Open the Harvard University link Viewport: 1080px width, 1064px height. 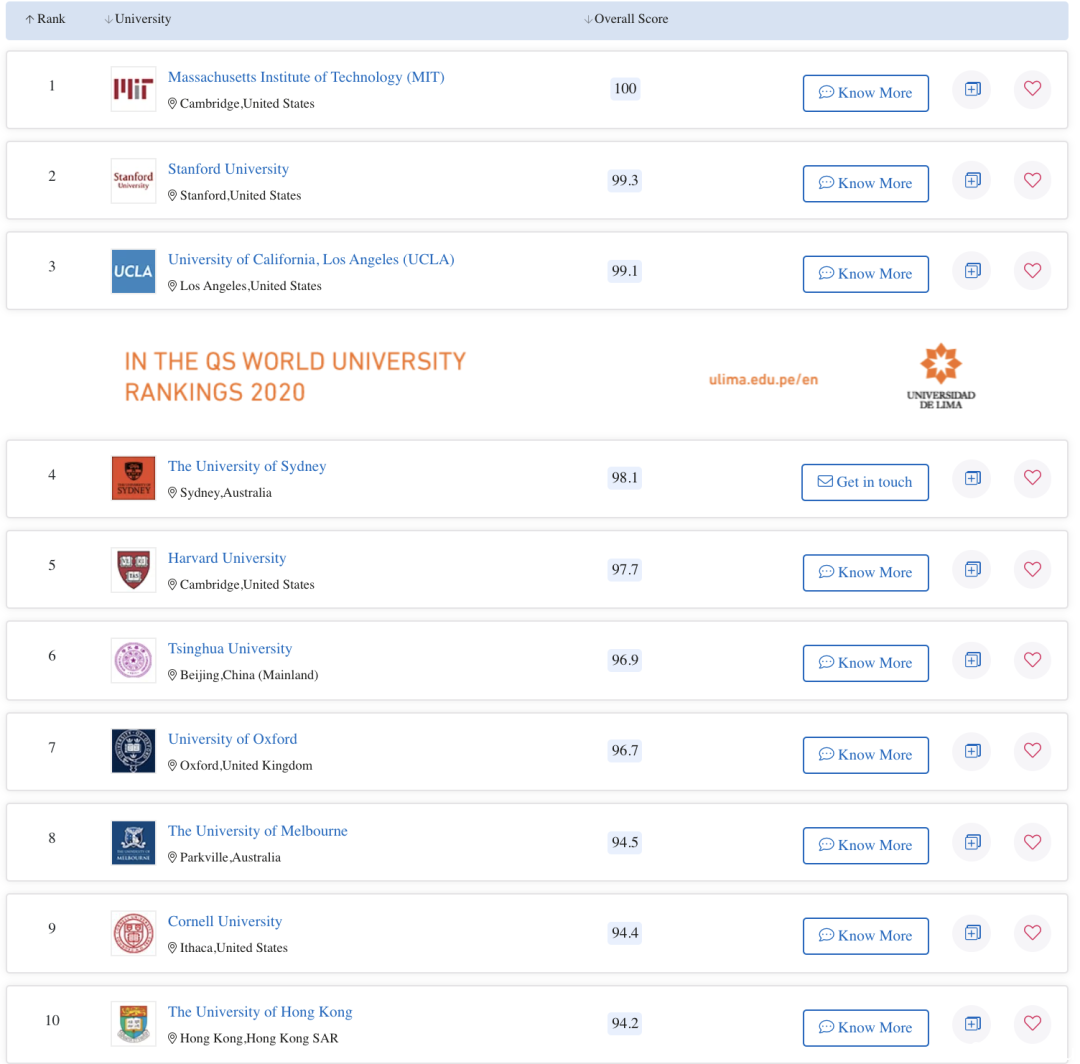click(227, 558)
